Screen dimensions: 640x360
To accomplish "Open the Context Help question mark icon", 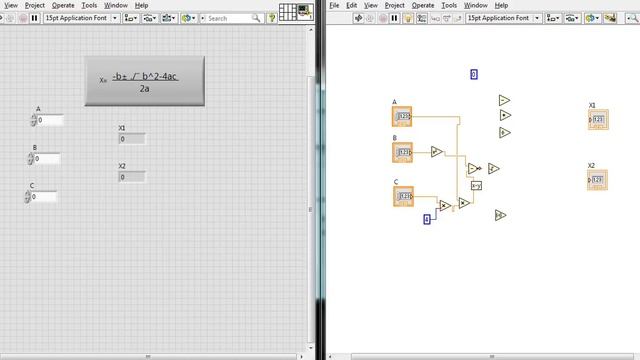I will click(x=272, y=18).
